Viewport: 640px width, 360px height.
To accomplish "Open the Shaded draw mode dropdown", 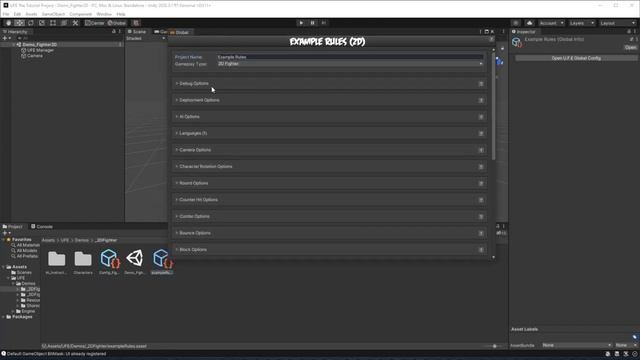I will tap(146, 38).
